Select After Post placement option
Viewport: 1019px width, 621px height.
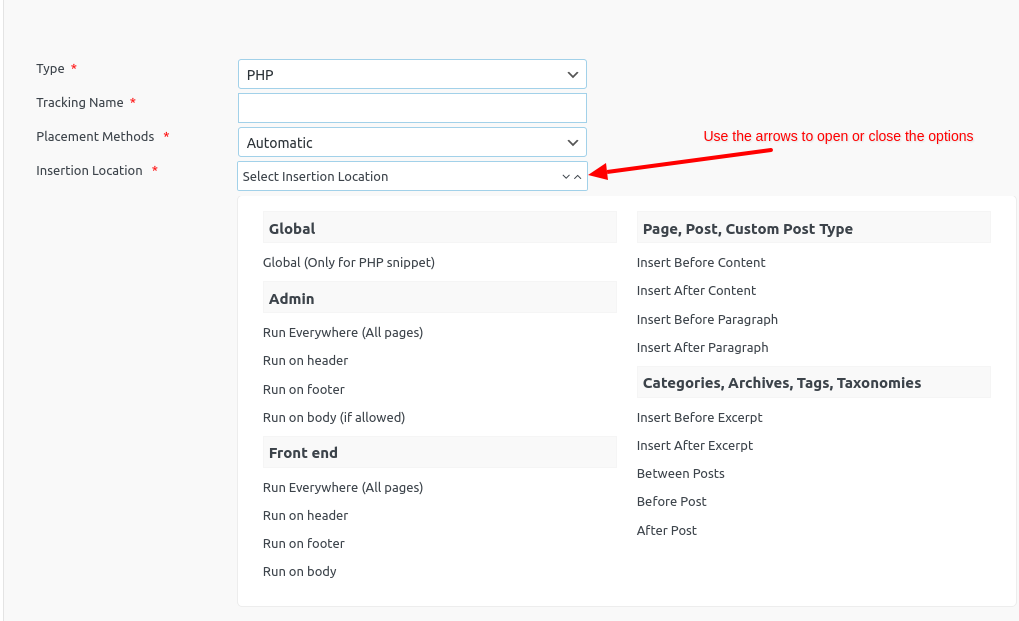tap(666, 530)
